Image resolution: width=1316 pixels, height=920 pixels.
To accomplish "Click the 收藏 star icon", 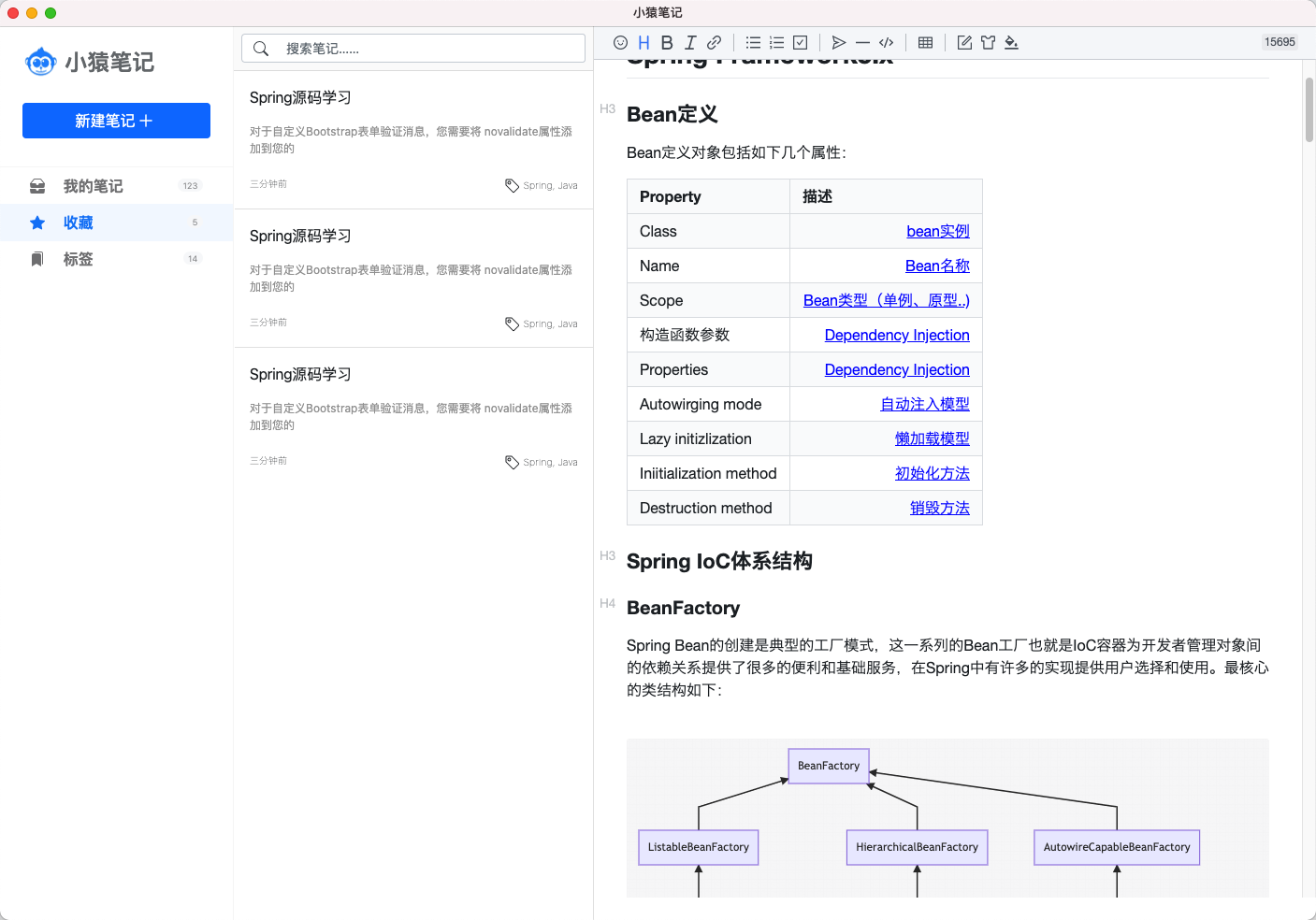I will pyautogui.click(x=37, y=223).
